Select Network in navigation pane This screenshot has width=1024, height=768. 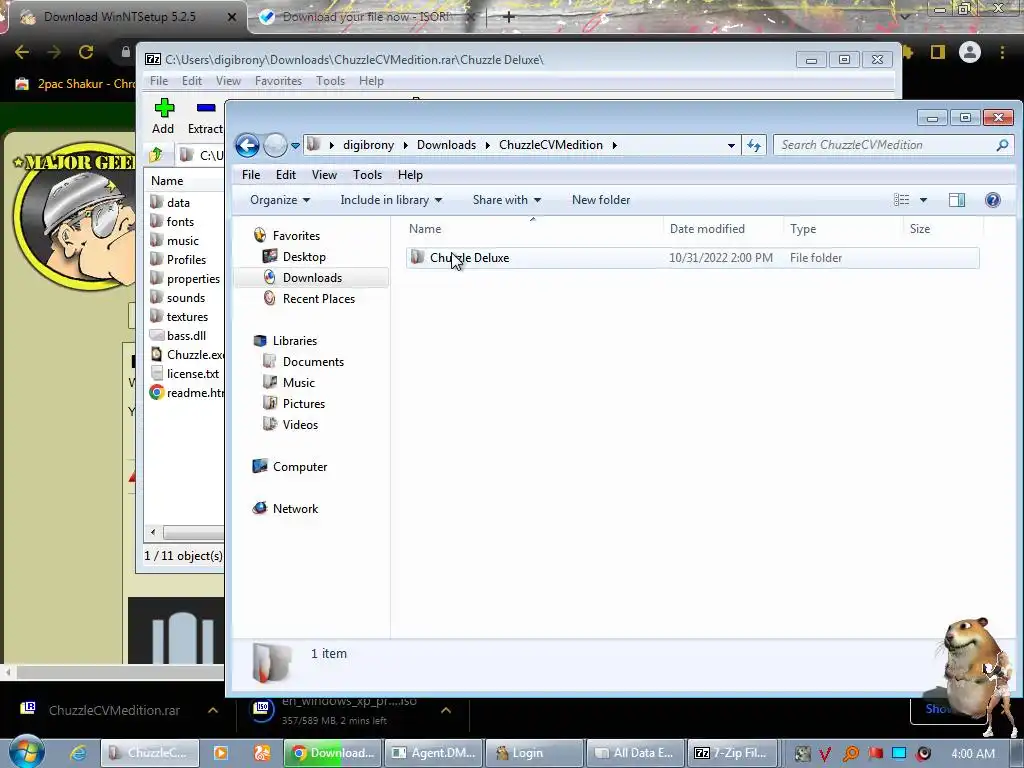point(295,509)
